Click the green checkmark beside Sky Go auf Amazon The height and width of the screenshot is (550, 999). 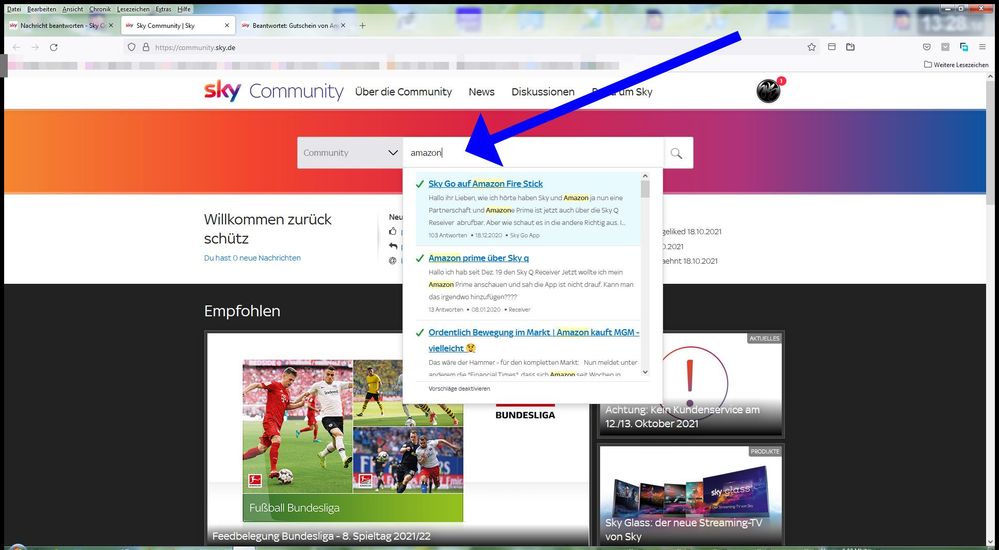coord(420,184)
